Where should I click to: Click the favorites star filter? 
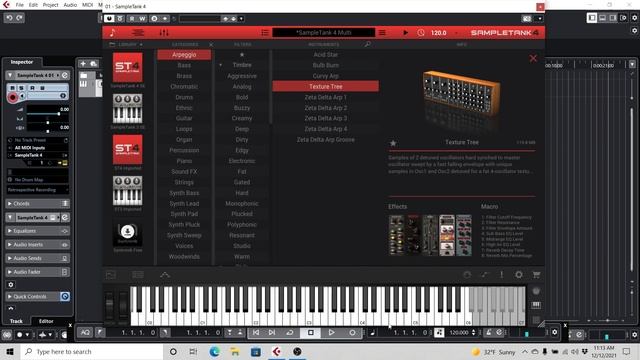(242, 55)
